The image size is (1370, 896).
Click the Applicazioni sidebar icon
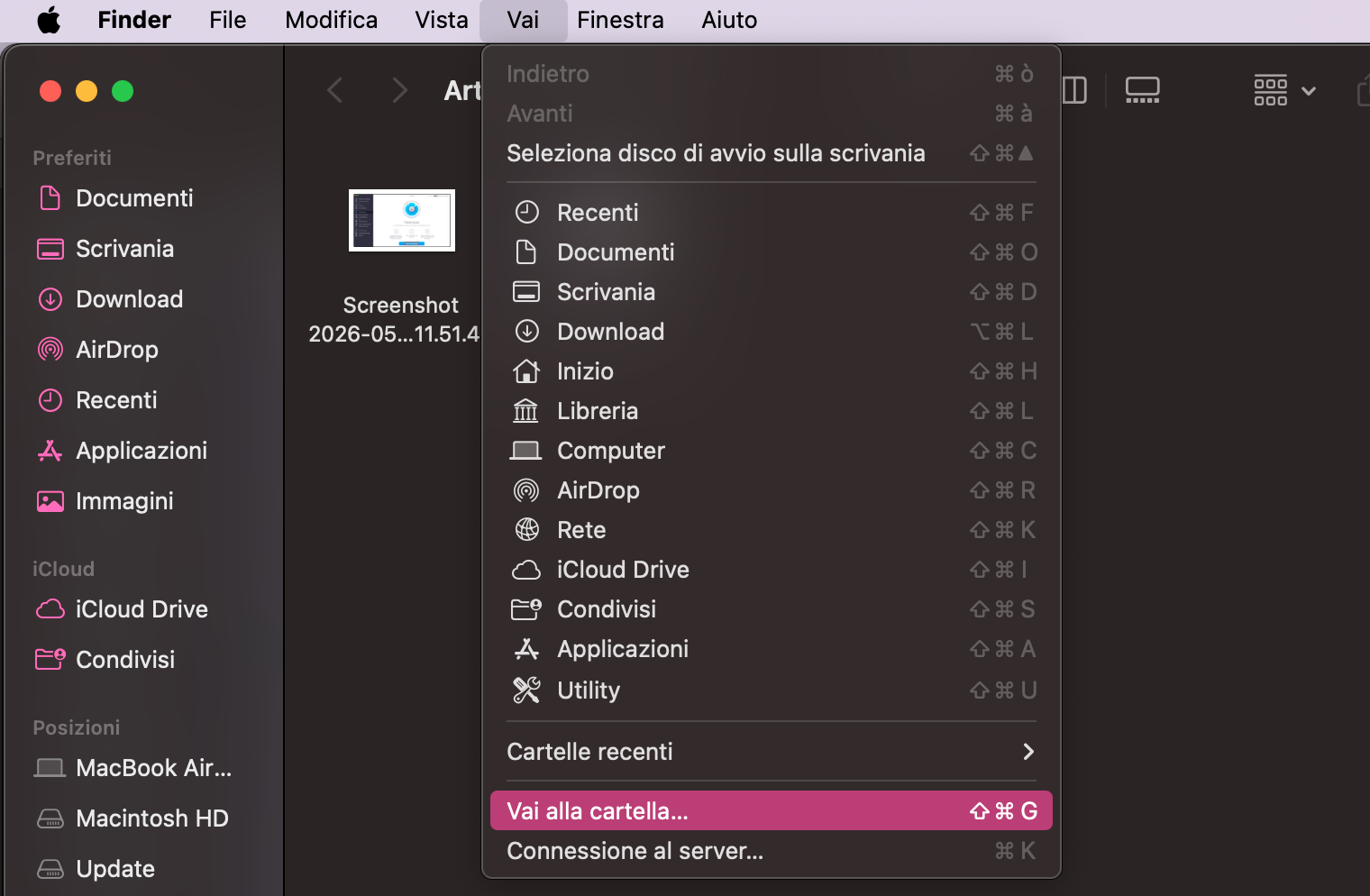[50, 451]
